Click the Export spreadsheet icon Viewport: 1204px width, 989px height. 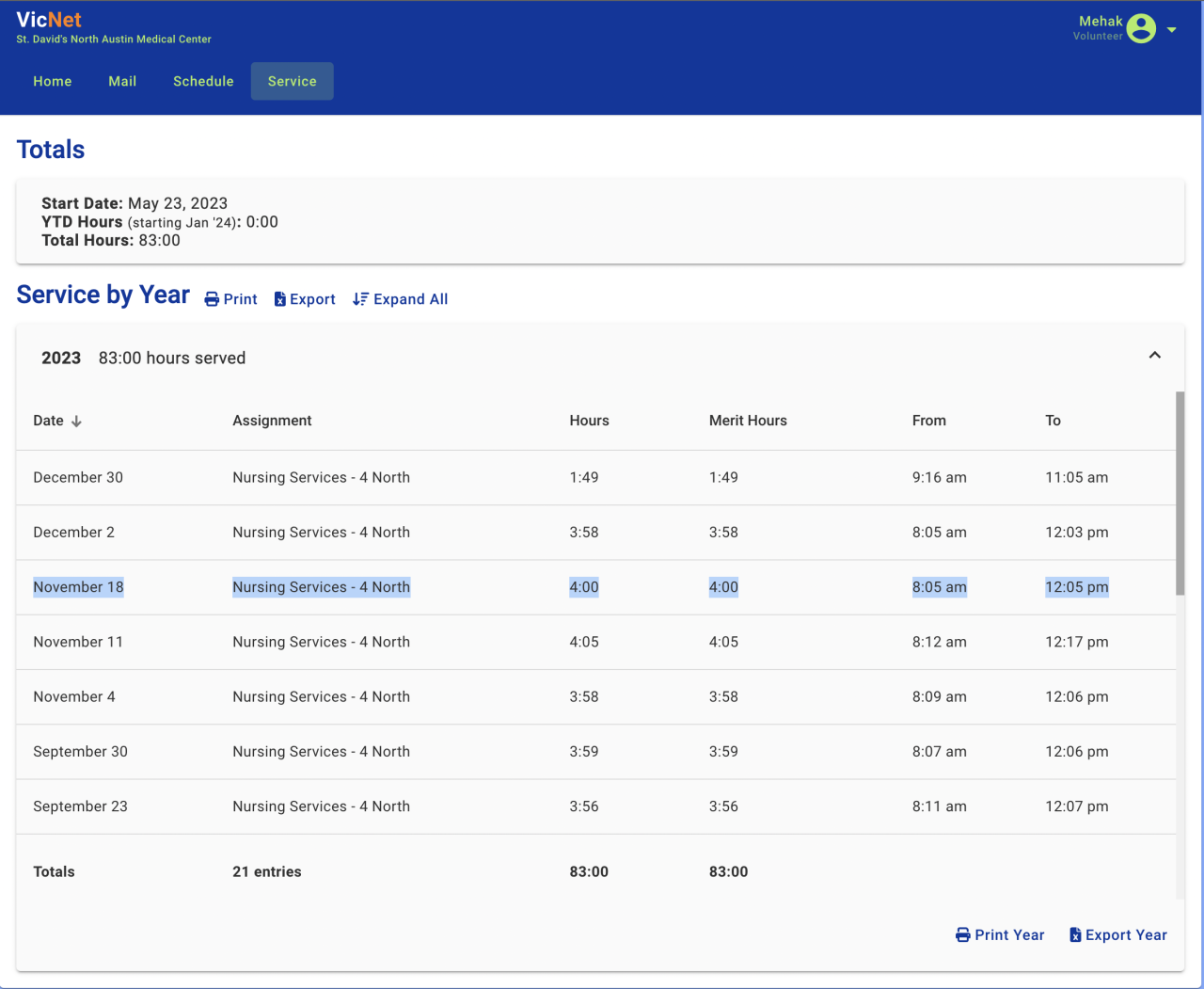[280, 299]
